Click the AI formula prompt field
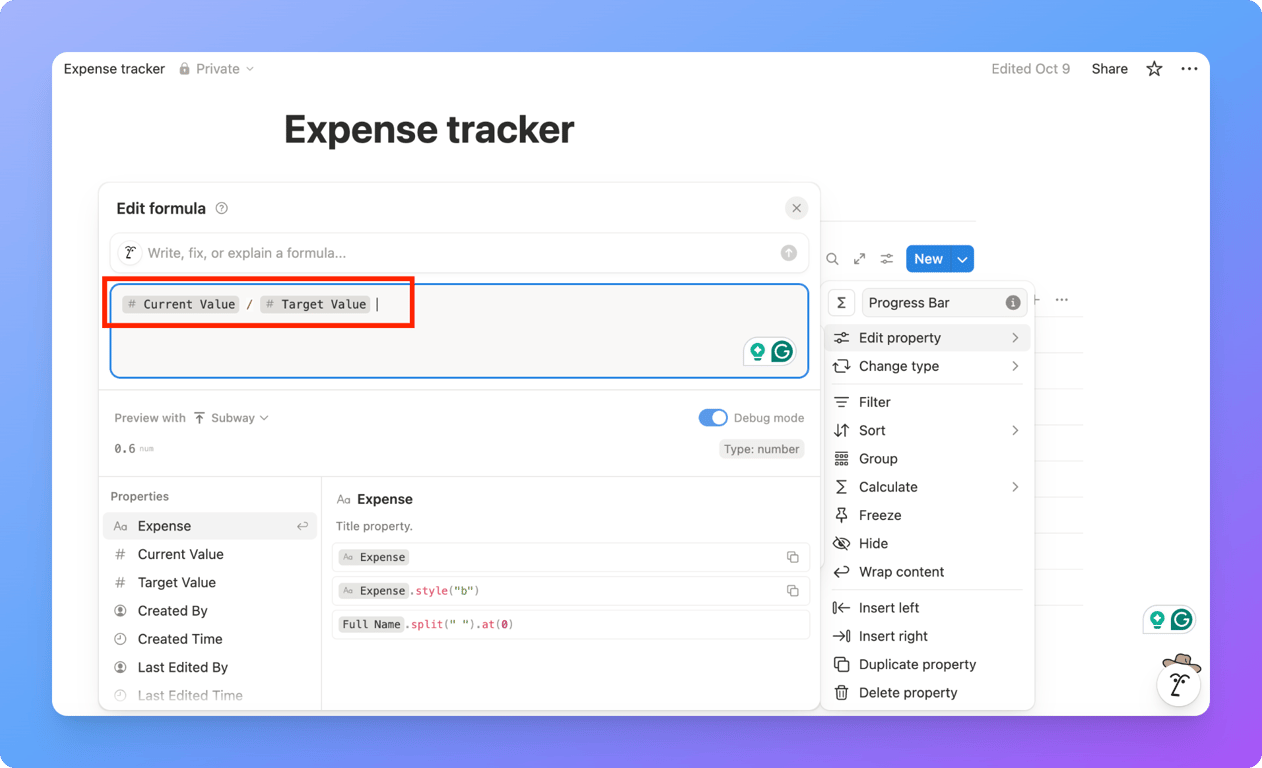 tap(459, 253)
